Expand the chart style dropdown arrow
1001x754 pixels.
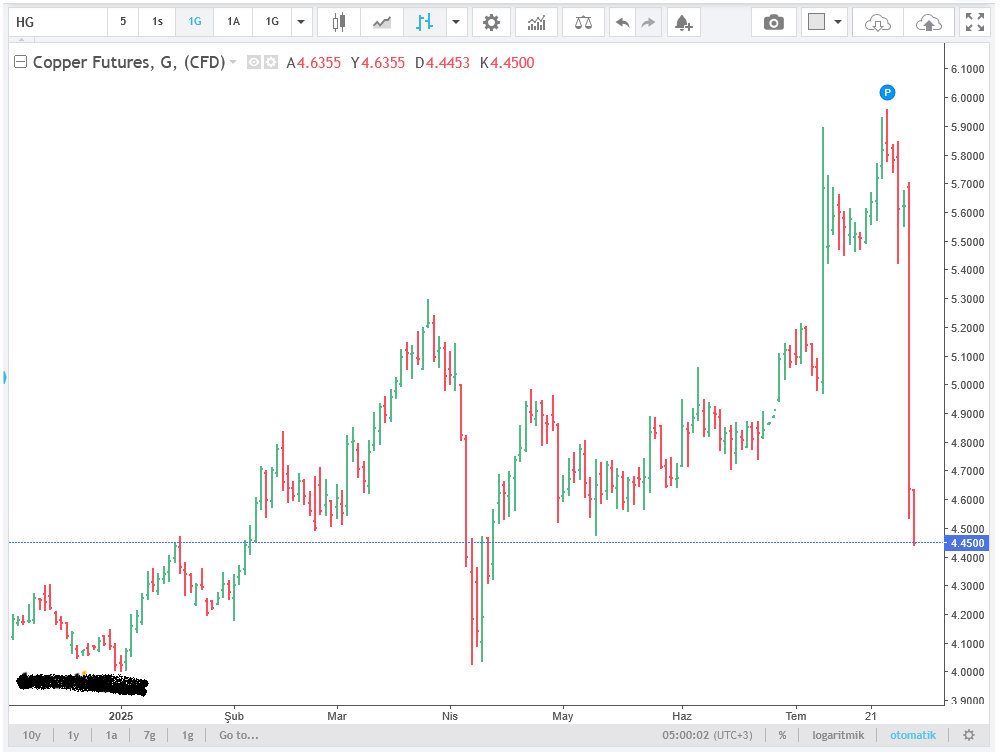456,21
